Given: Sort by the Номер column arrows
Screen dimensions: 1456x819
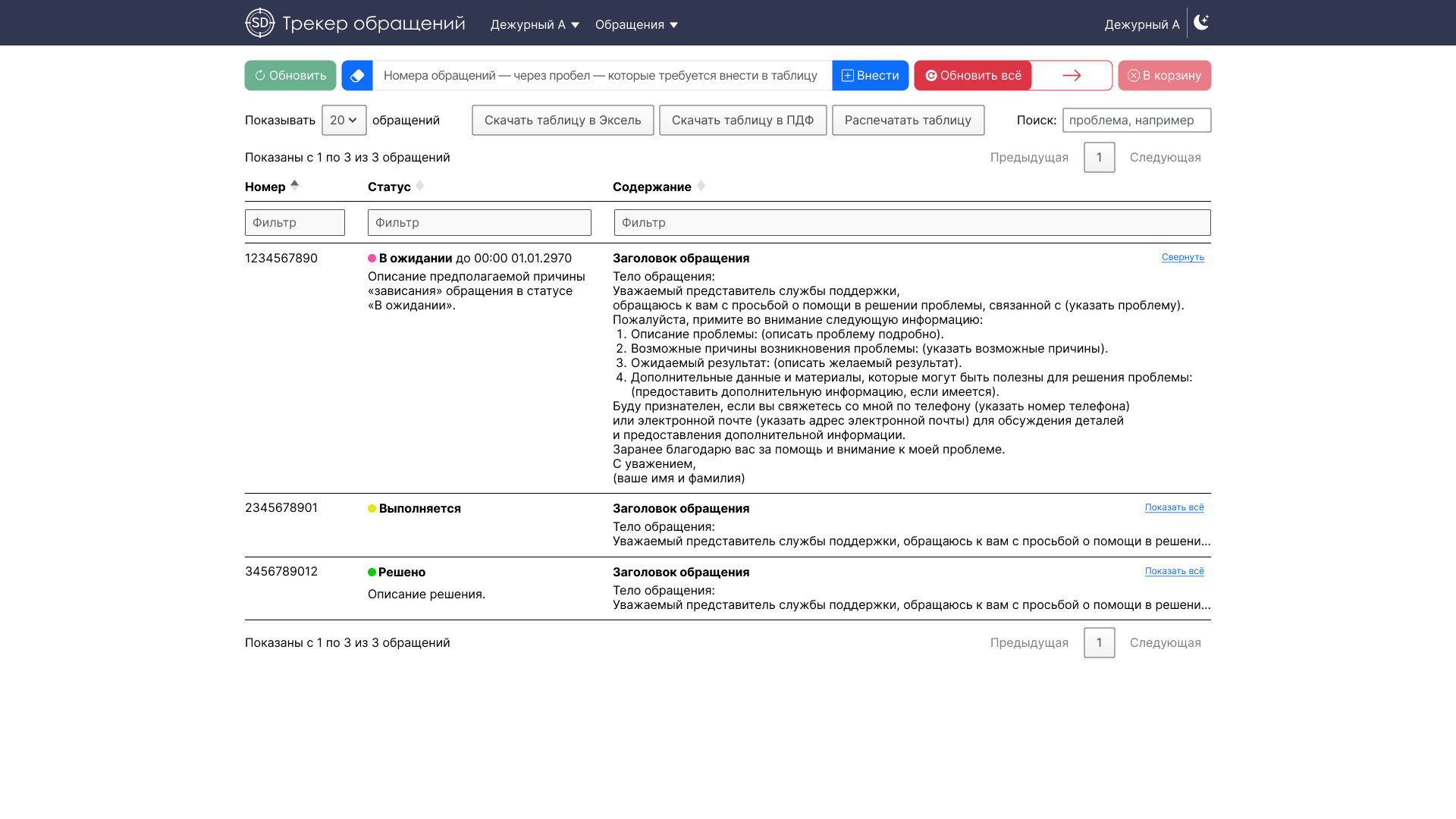Looking at the screenshot, I should pyautogui.click(x=294, y=186).
